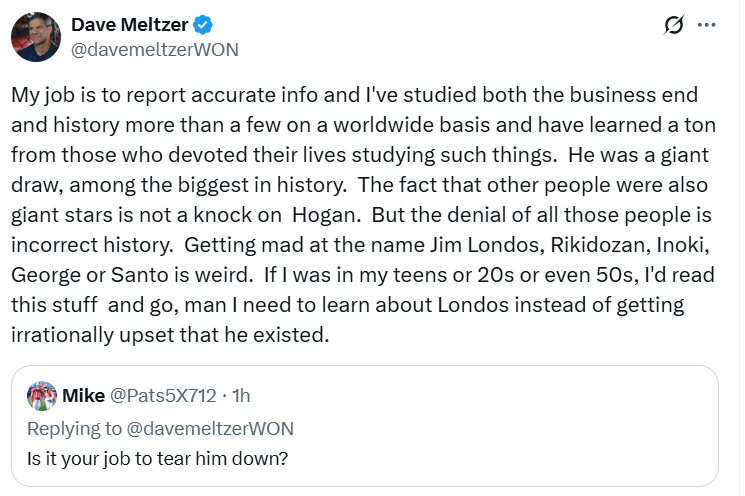Click the Grok slashed-circle icon
745x496 pixels.
(x=674, y=26)
